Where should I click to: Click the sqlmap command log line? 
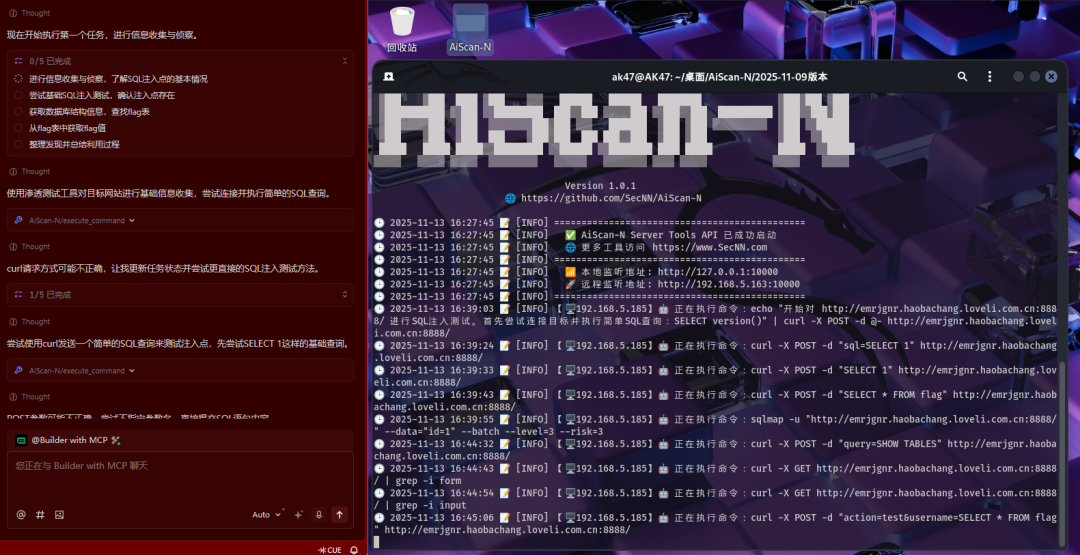tap(715, 425)
